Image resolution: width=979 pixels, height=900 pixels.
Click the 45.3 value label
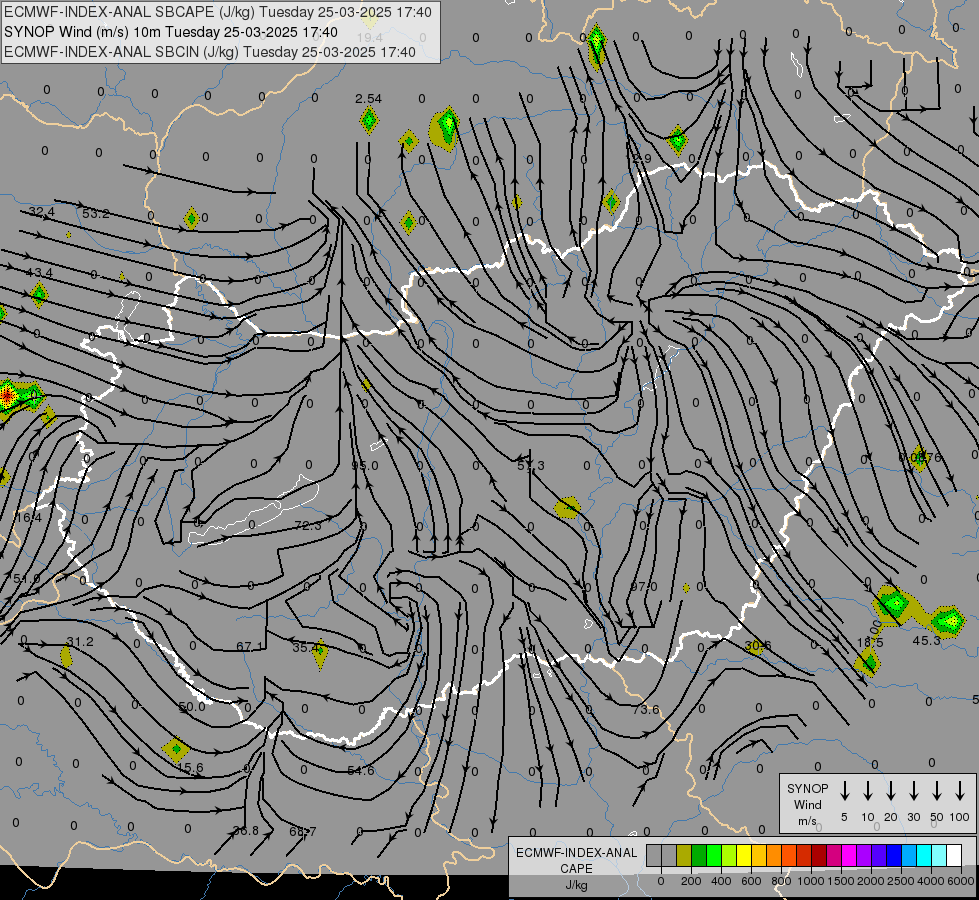tap(927, 641)
